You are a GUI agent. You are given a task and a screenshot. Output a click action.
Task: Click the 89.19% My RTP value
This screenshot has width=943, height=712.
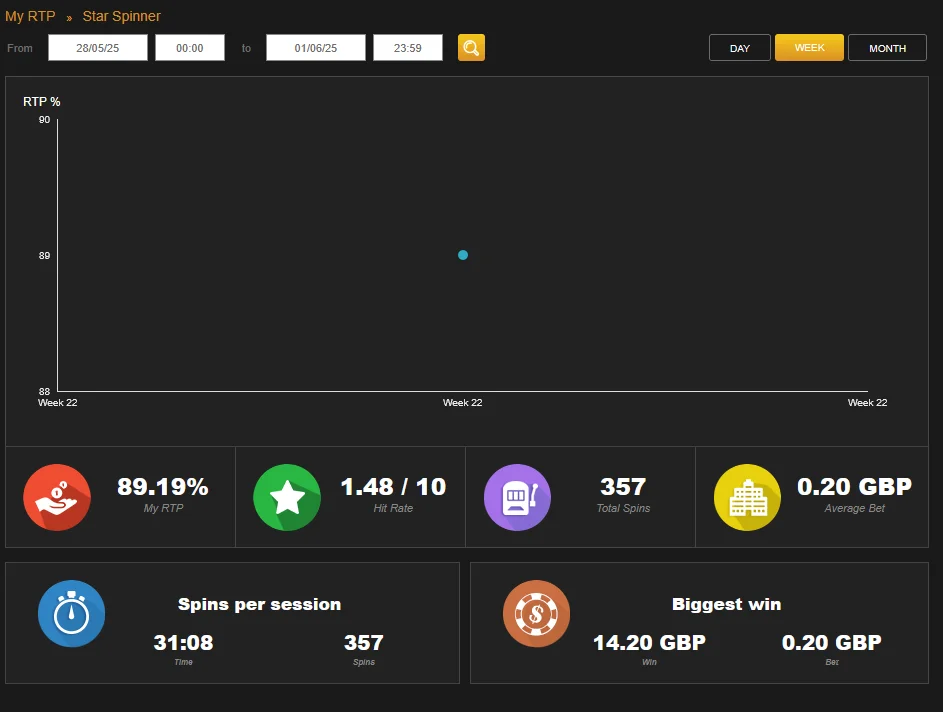(163, 486)
